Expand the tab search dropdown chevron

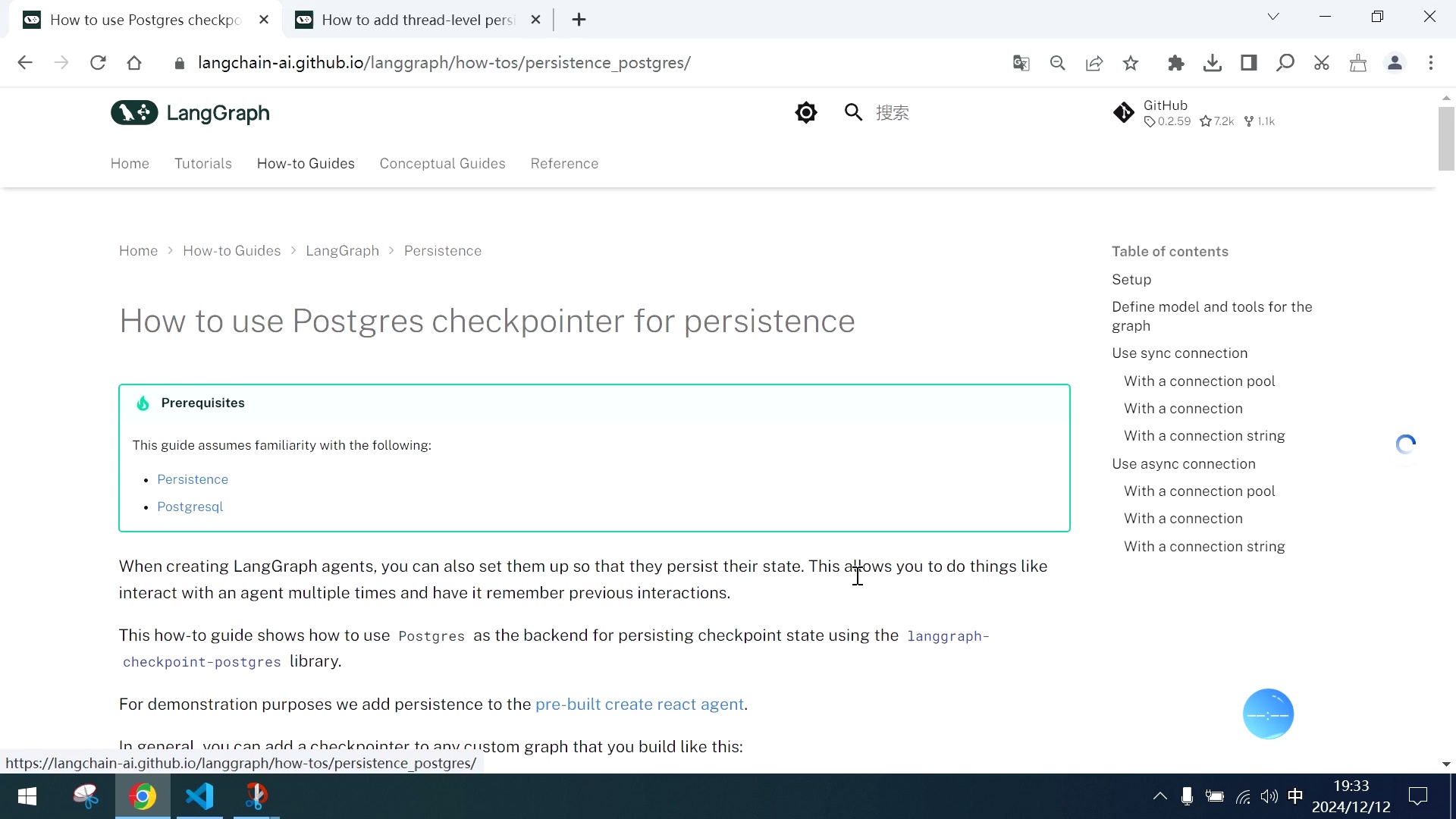coord(1273,17)
